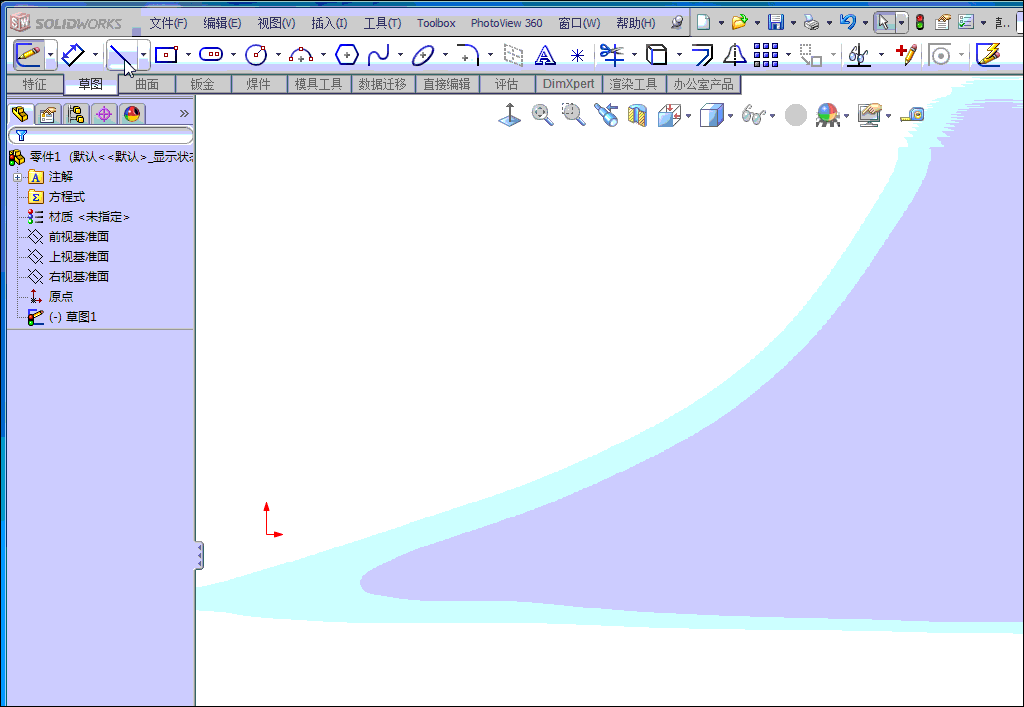Open the 插入(I) menu
Image resolution: width=1024 pixels, height=707 pixels.
[x=329, y=24]
